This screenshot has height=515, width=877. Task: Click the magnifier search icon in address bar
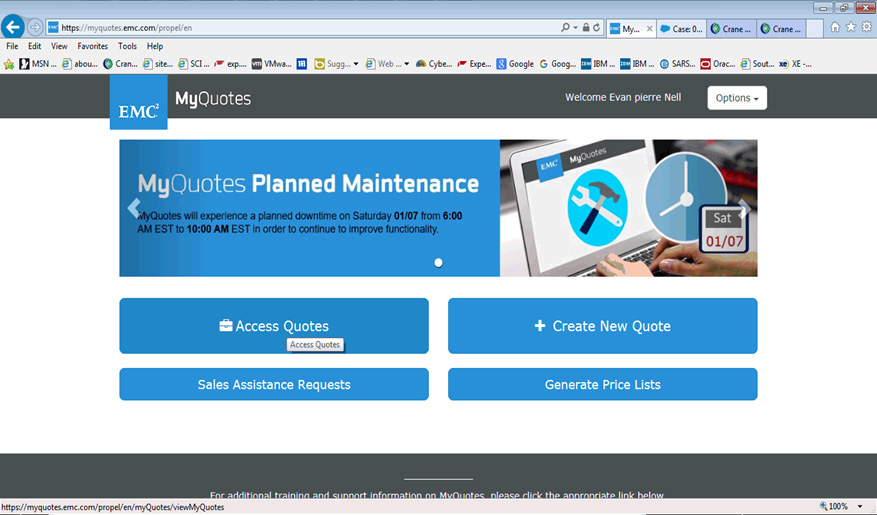pyautogui.click(x=565, y=27)
